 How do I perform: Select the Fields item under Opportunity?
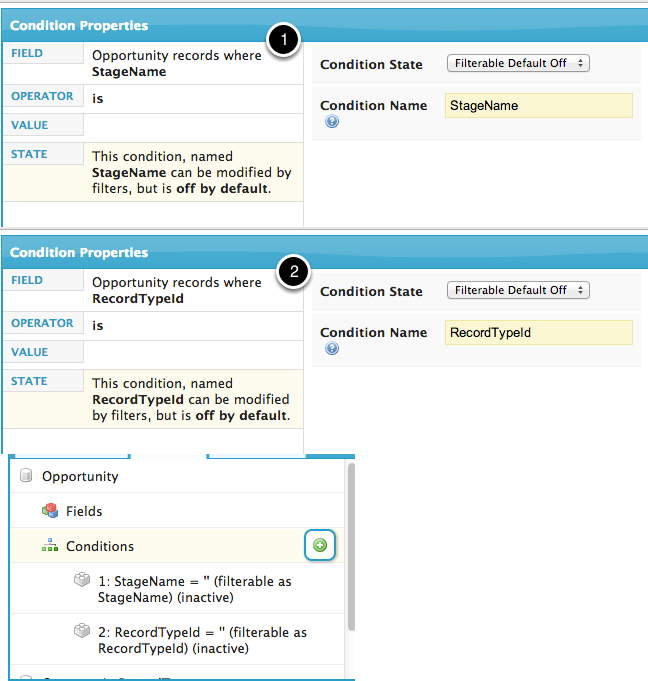[x=84, y=511]
